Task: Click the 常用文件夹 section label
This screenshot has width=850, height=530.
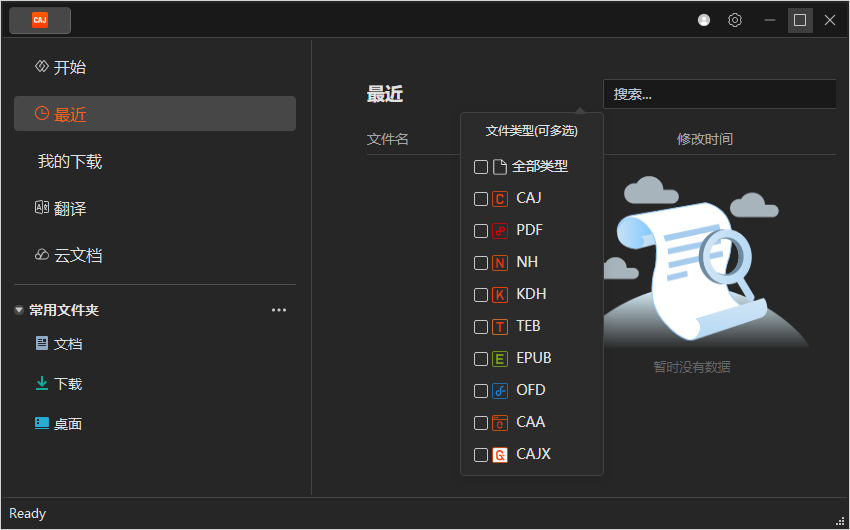Action: (64, 310)
